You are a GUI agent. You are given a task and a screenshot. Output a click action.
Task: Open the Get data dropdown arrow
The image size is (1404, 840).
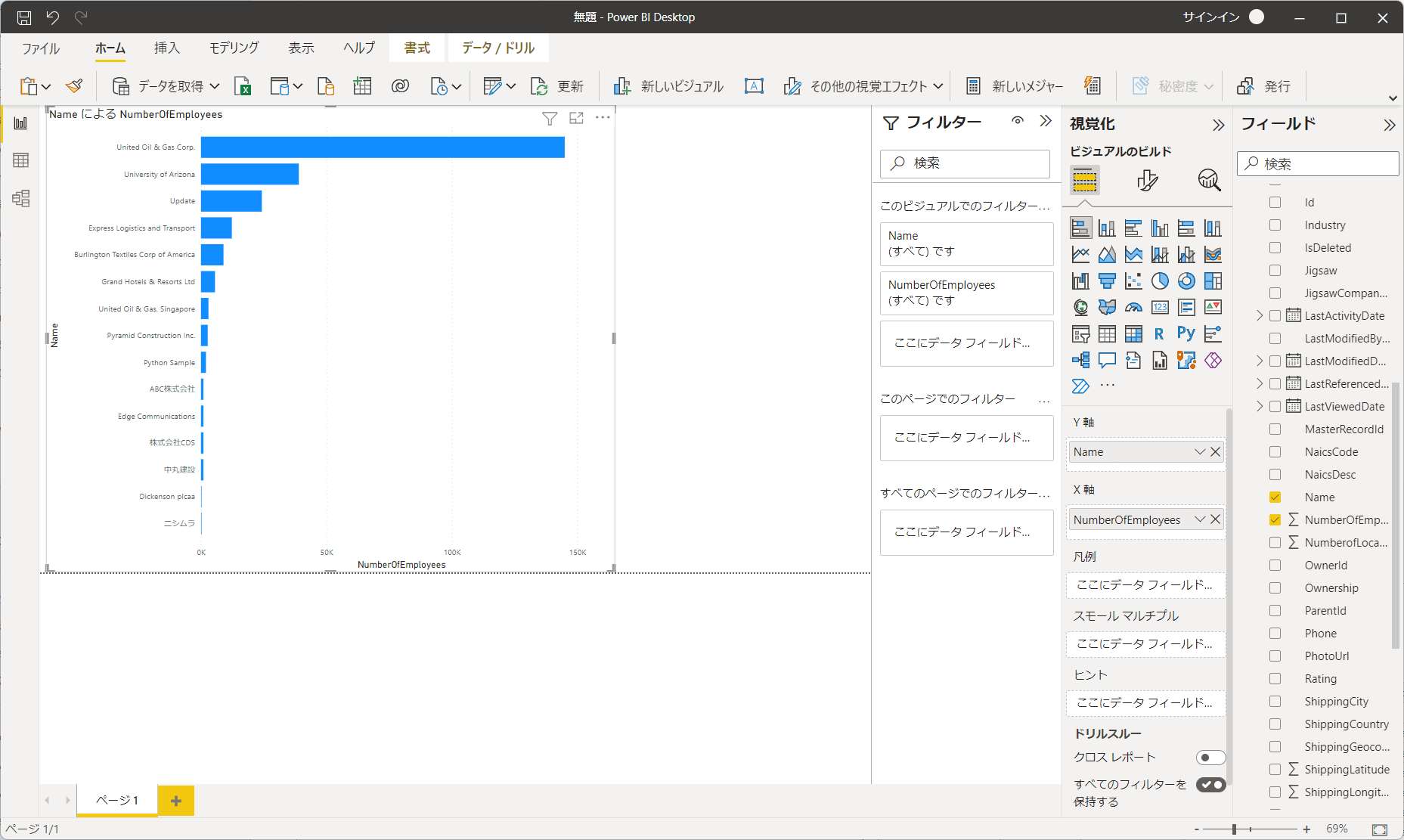tap(215, 86)
